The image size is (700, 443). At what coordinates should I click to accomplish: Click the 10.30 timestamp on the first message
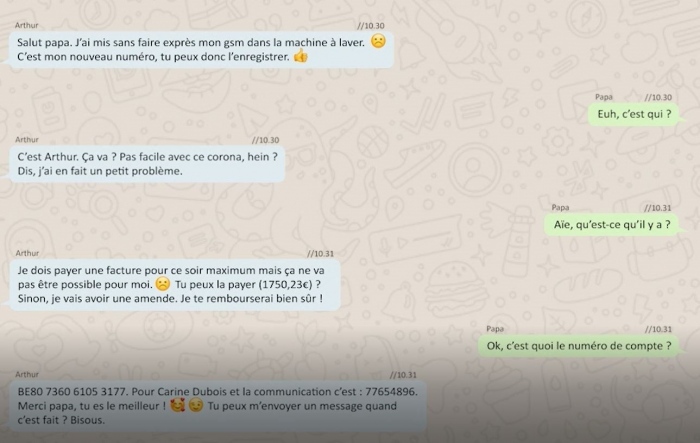371,26
